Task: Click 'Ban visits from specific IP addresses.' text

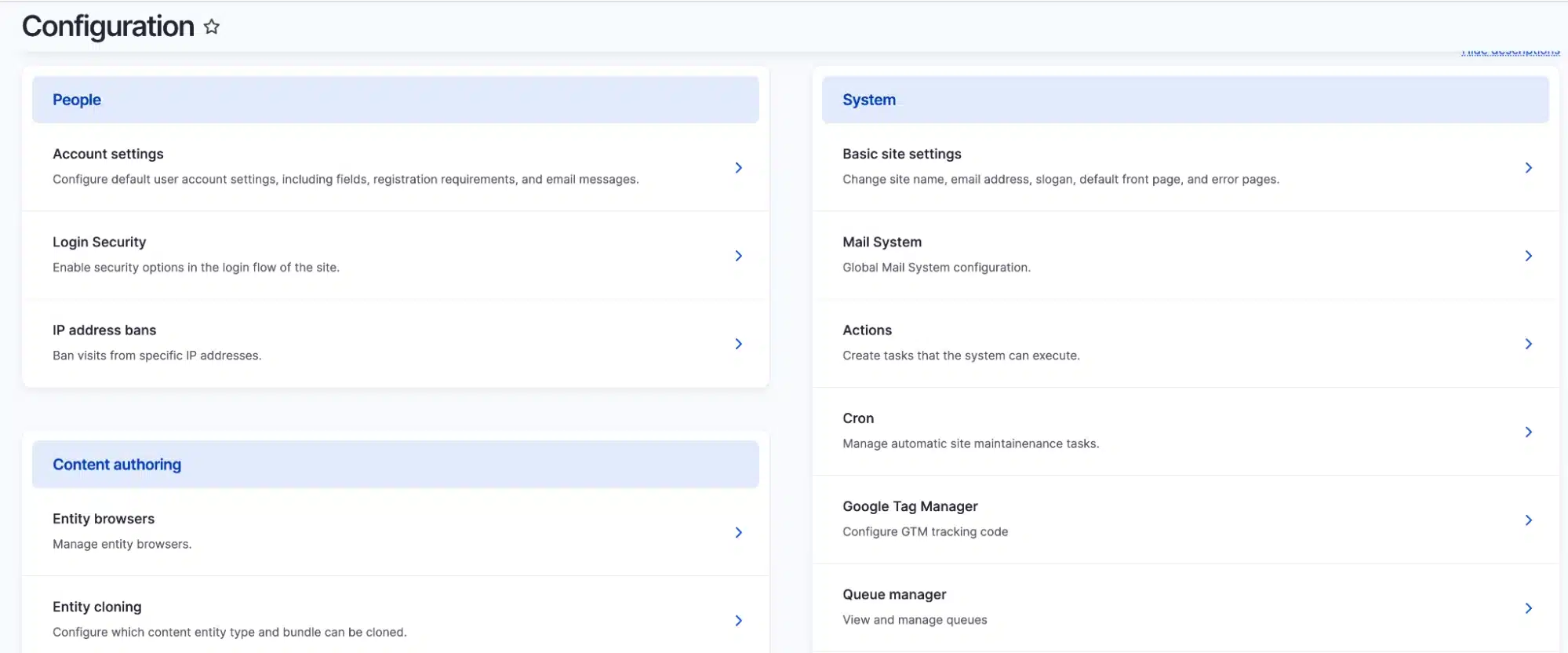Action: pyautogui.click(x=157, y=355)
